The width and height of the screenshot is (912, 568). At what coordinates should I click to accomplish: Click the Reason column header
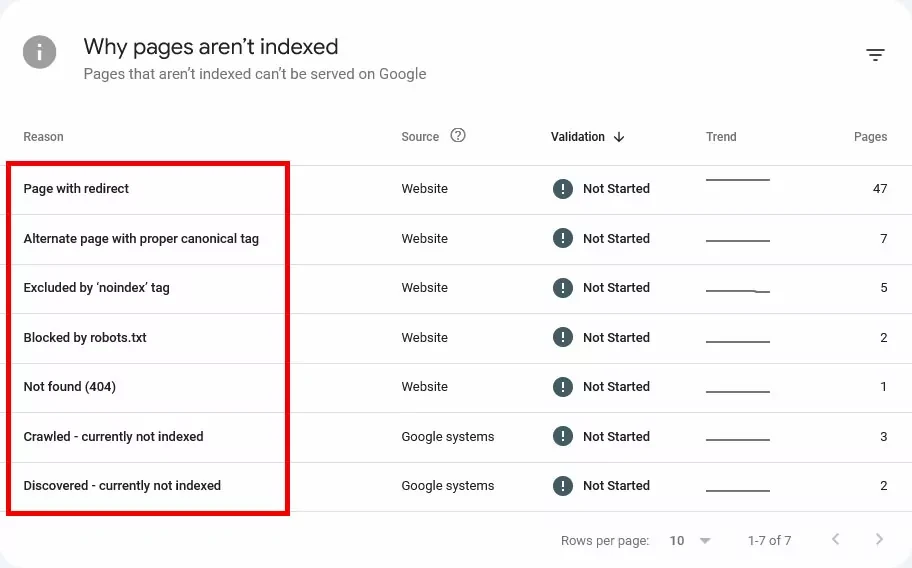click(x=43, y=137)
